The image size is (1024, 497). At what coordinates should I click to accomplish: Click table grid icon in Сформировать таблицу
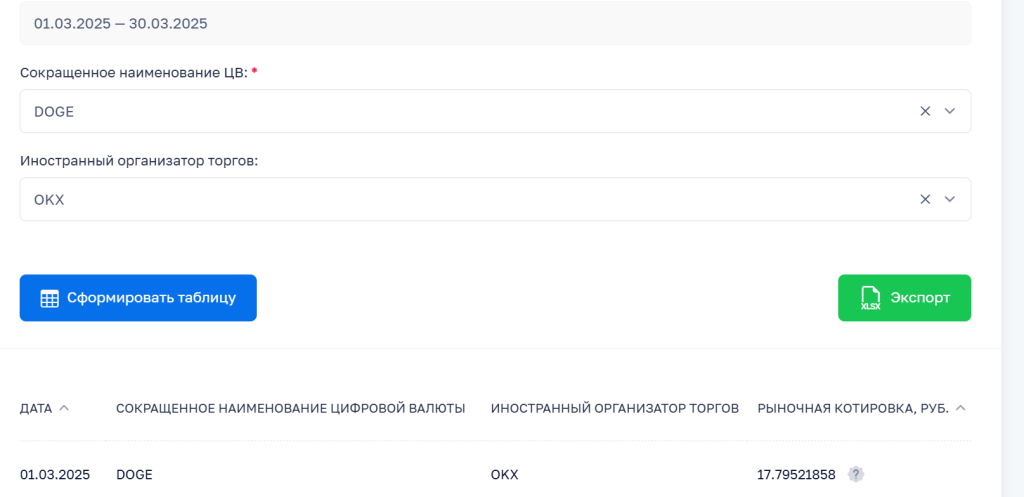point(49,298)
